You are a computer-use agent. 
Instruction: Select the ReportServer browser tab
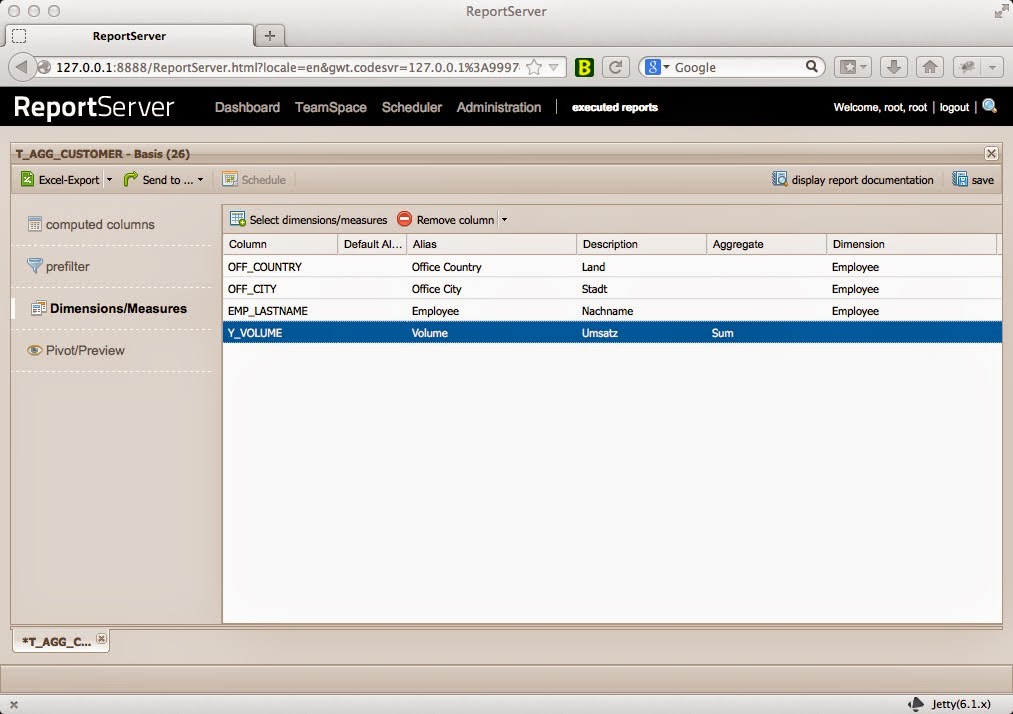coord(129,36)
